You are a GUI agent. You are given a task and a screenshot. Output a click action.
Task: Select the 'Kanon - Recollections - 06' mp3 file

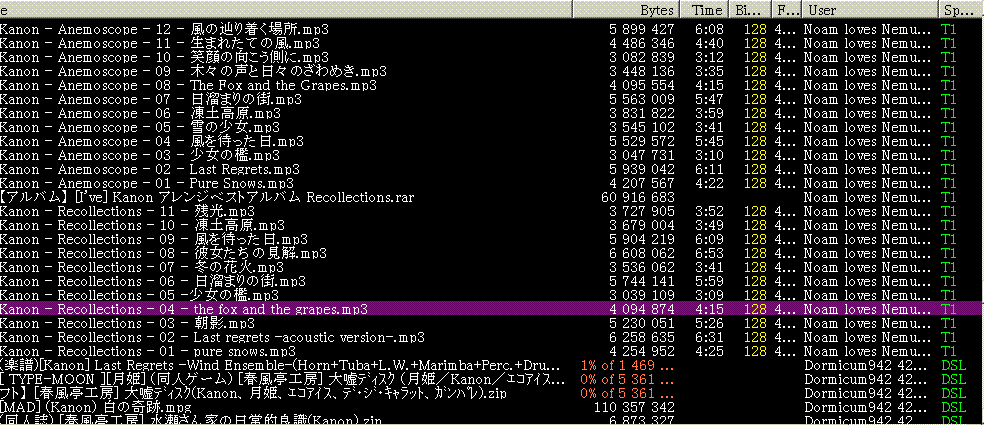point(153,281)
